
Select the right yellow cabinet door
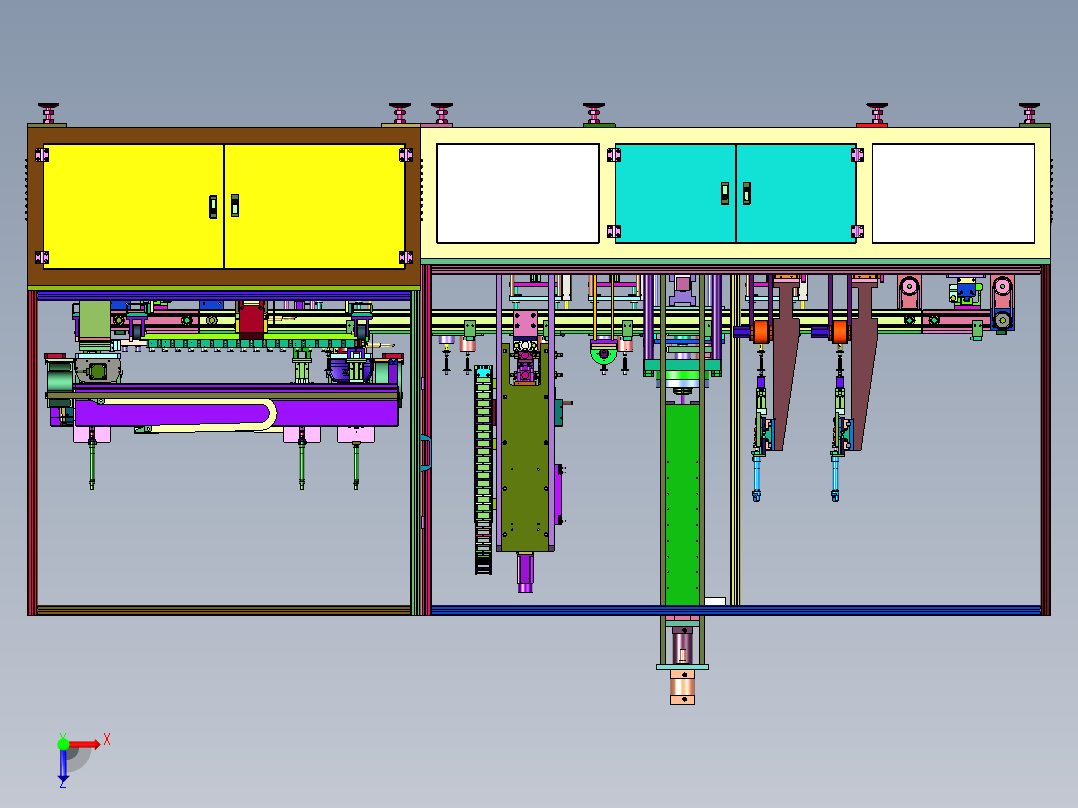coord(315,206)
